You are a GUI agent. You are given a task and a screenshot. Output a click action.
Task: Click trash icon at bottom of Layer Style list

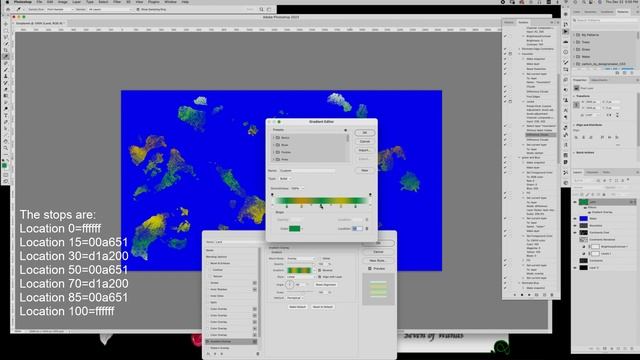coord(258,354)
